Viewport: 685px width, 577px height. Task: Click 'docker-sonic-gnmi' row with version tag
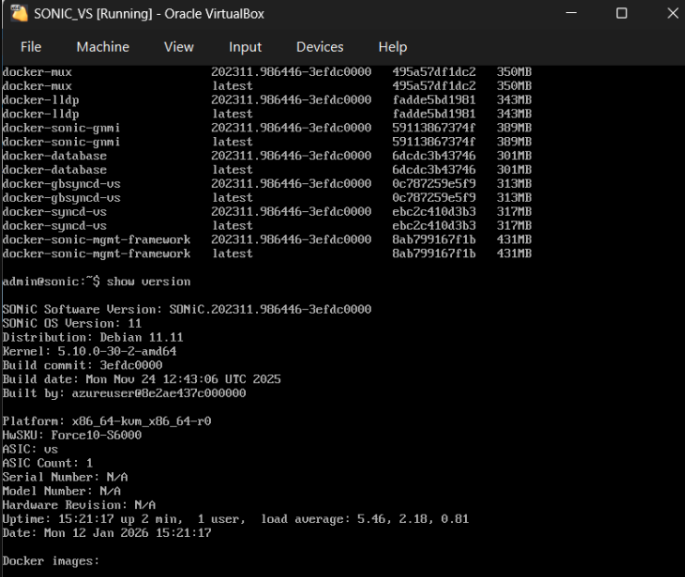[x=267, y=128]
